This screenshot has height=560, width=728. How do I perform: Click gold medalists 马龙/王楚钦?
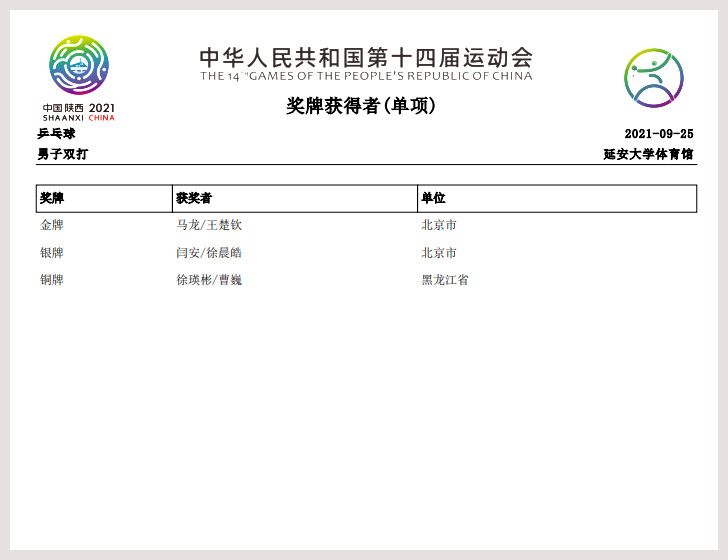point(209,225)
